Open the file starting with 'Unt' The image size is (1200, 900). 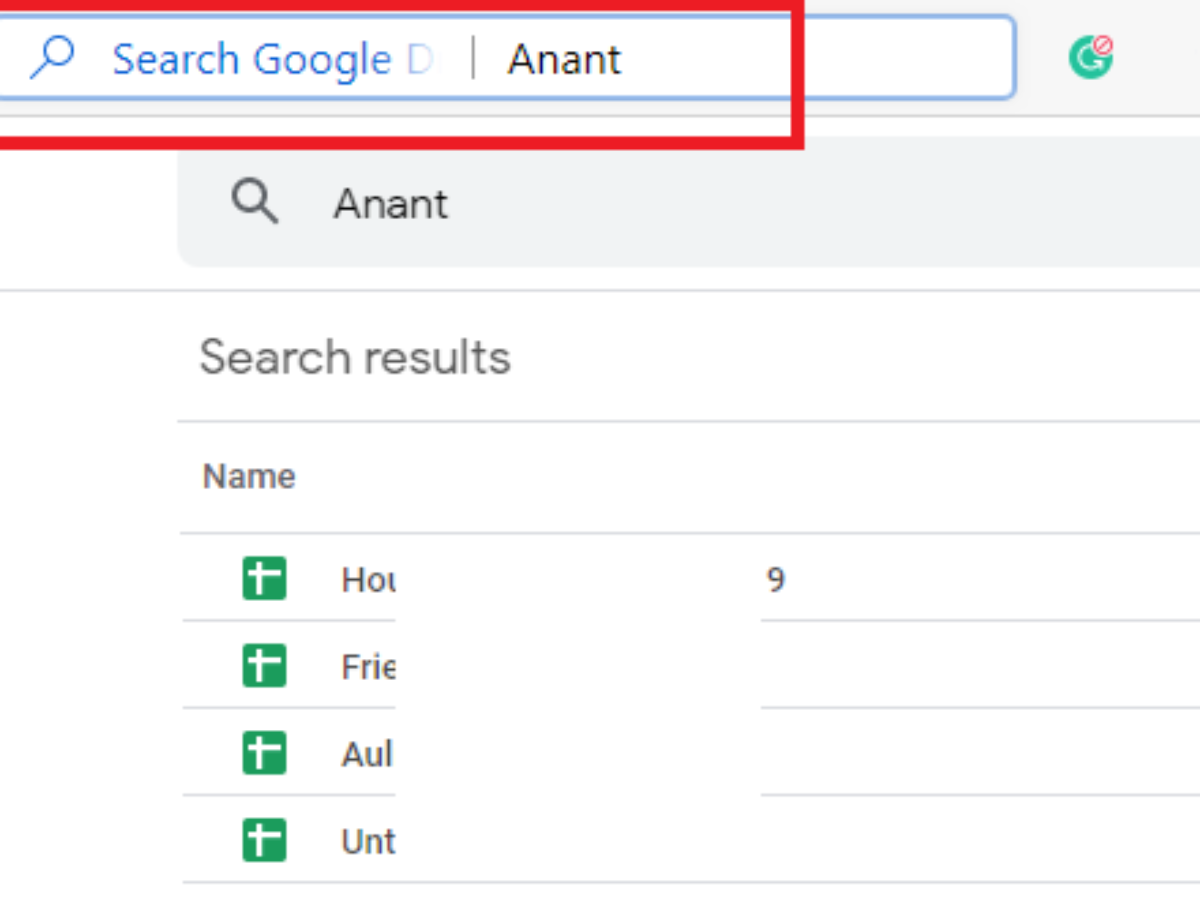point(368,841)
